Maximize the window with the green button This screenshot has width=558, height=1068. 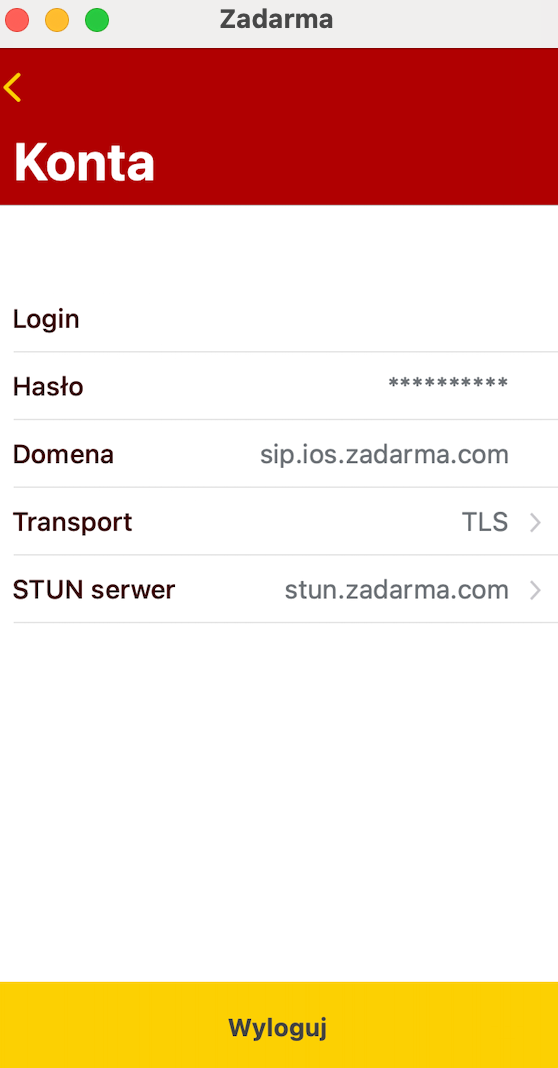[x=97, y=20]
